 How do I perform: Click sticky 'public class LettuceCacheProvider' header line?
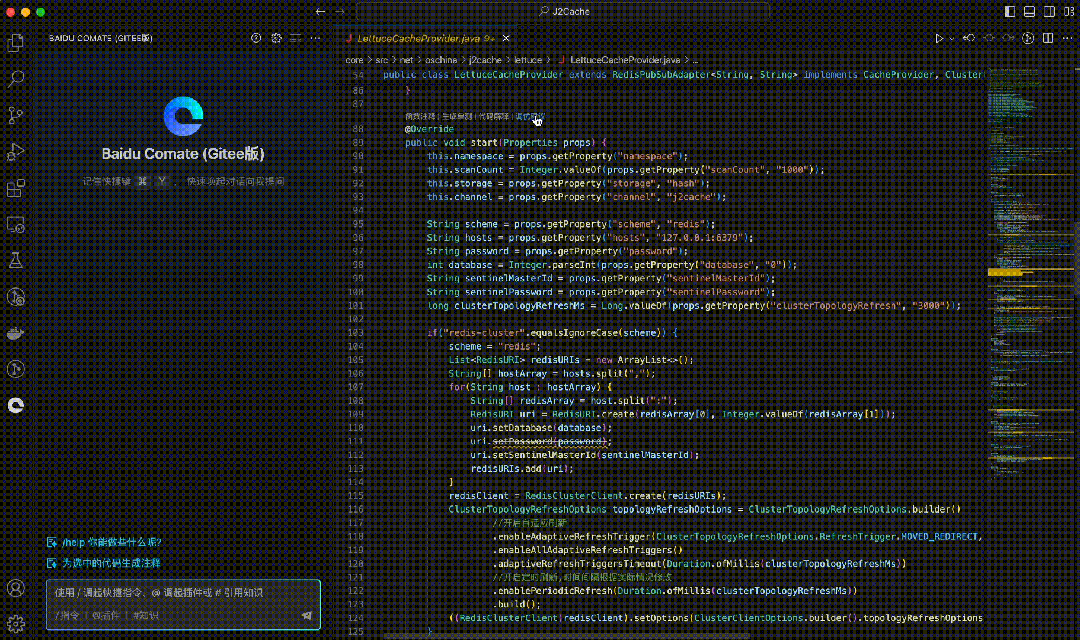tap(682, 74)
